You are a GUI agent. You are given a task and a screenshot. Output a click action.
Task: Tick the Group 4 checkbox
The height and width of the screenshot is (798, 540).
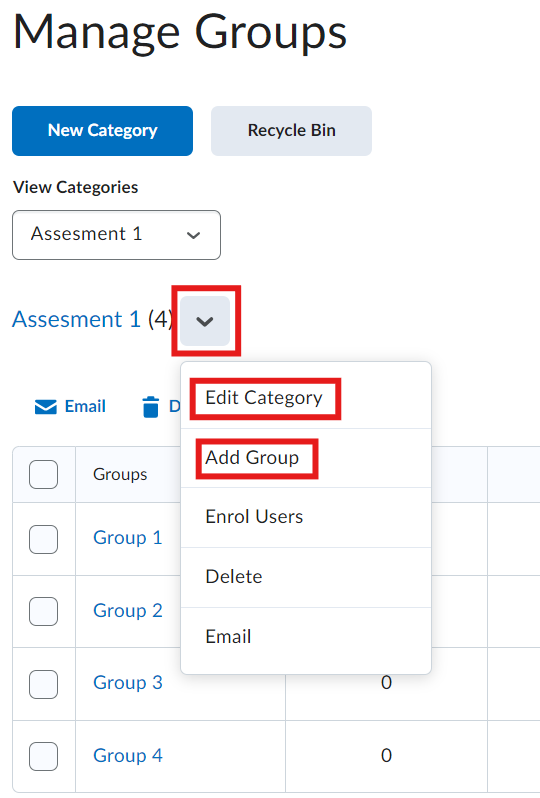click(x=43, y=756)
